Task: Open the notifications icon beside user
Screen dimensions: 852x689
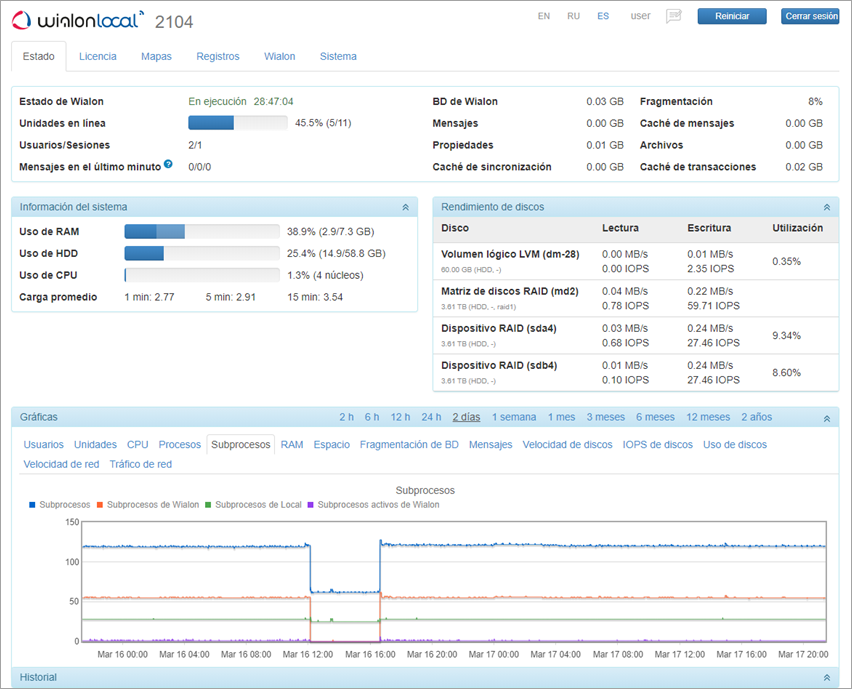Action: coord(674,16)
